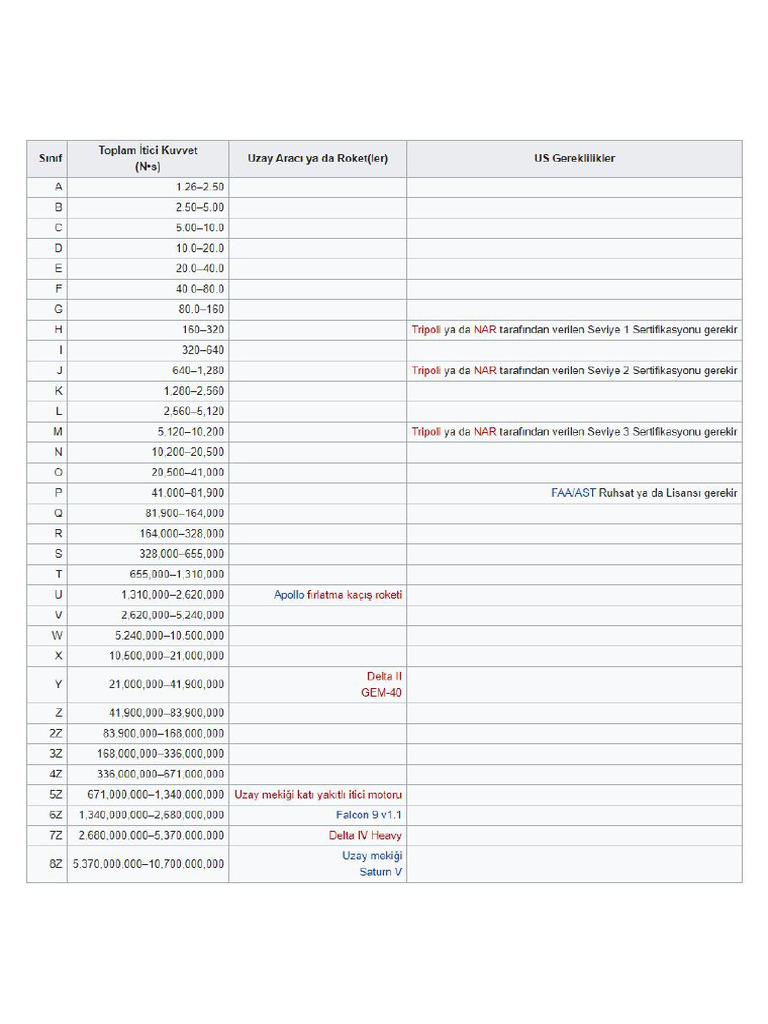Select the value 1,280–2,560
Viewport: 768px width, 1024px height.
[194, 391]
